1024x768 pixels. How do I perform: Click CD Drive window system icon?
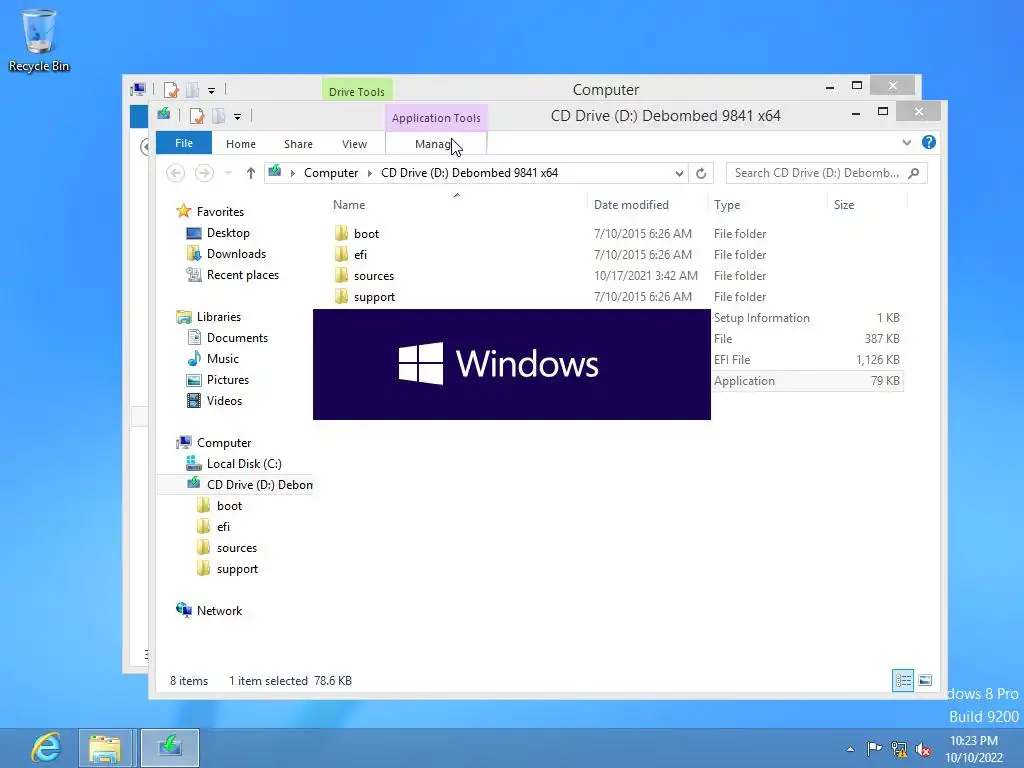point(164,115)
